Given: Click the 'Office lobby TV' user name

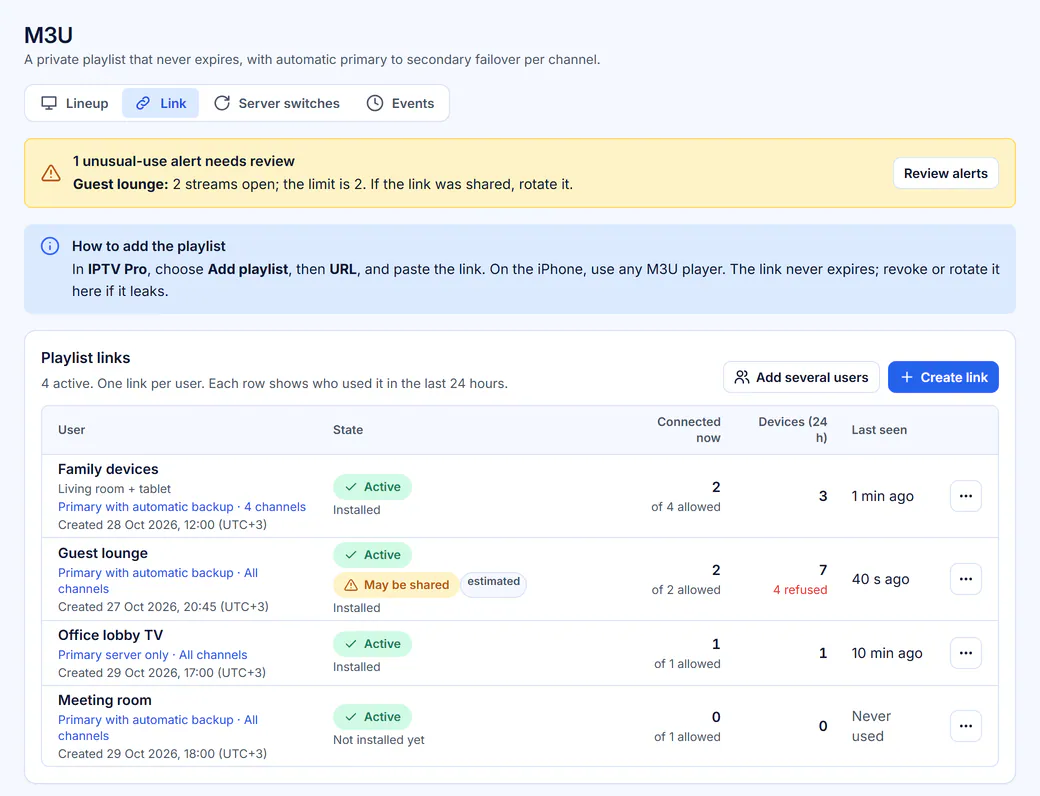Looking at the screenshot, I should click(110, 635).
